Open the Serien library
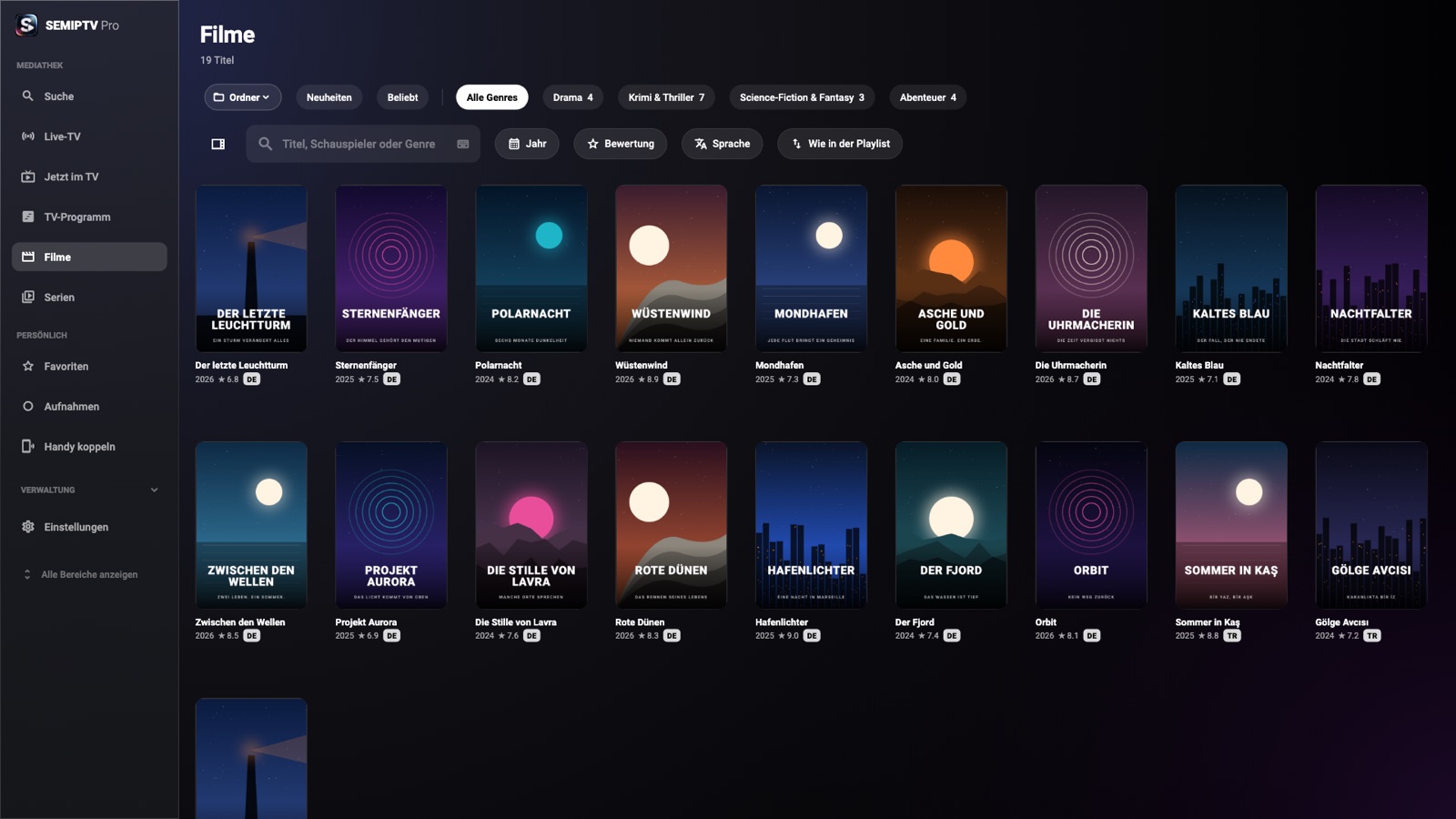 pyautogui.click(x=89, y=297)
